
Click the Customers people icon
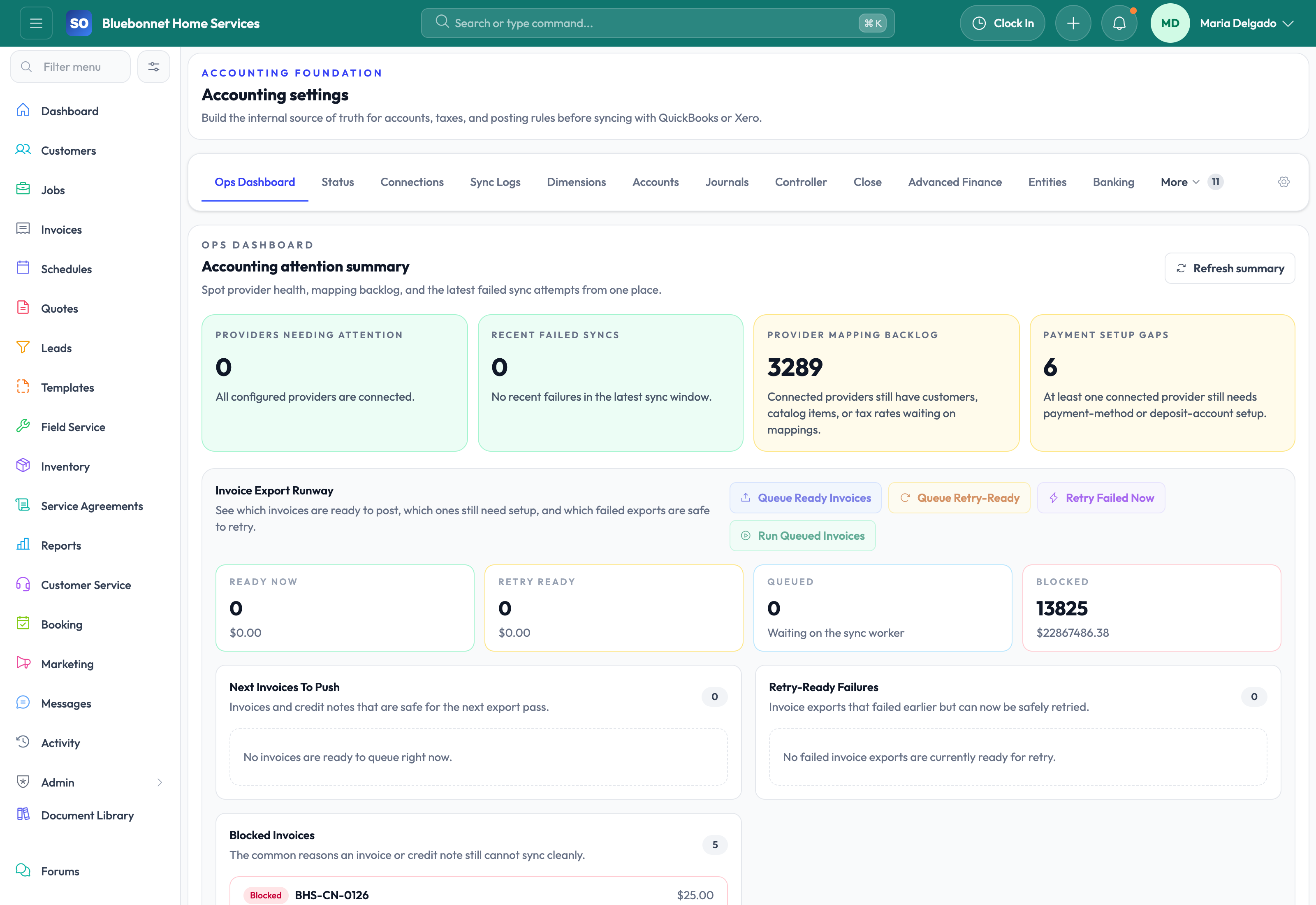[x=23, y=150]
